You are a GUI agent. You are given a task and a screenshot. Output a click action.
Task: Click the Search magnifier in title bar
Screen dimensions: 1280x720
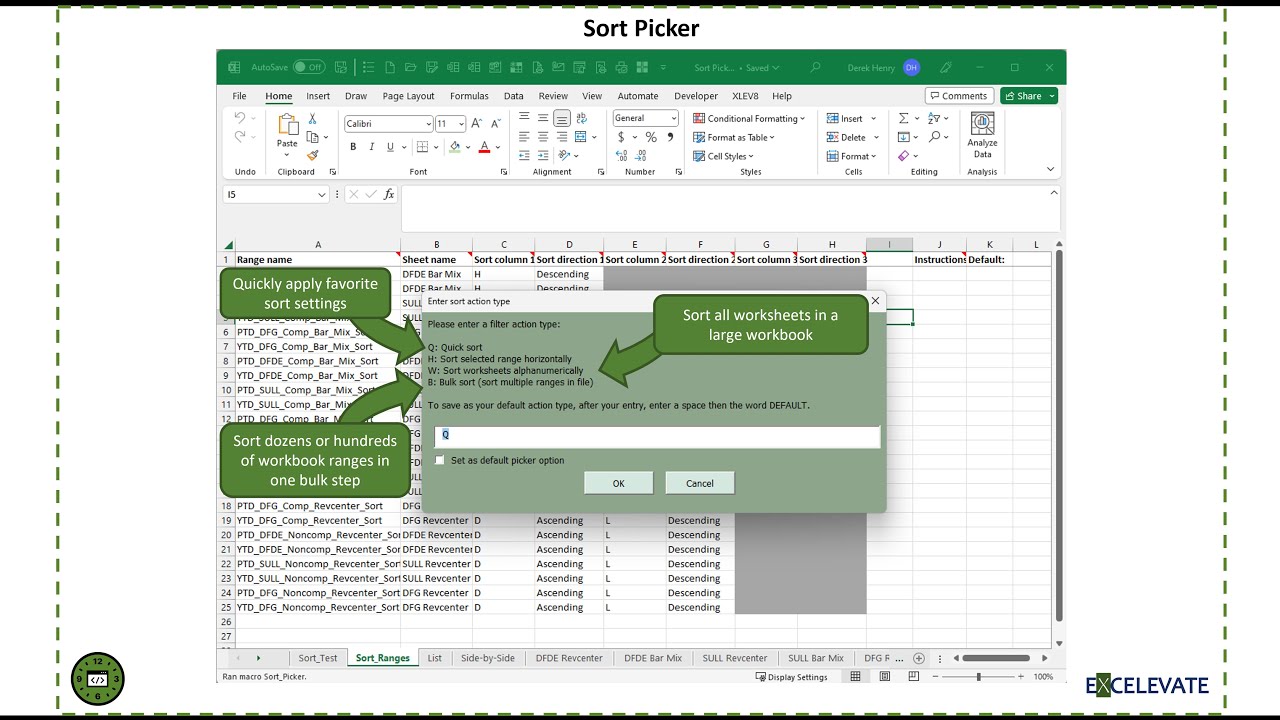(815, 67)
